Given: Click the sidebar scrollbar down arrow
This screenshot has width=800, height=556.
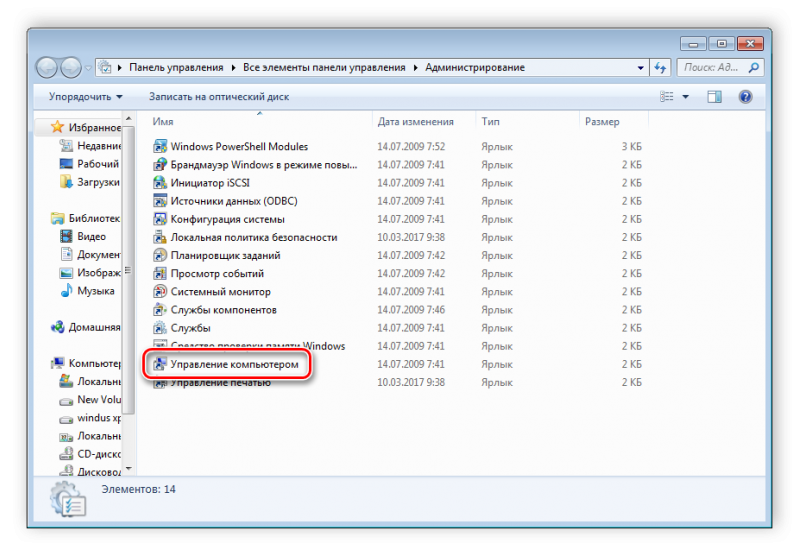Looking at the screenshot, I should pyautogui.click(x=129, y=468).
